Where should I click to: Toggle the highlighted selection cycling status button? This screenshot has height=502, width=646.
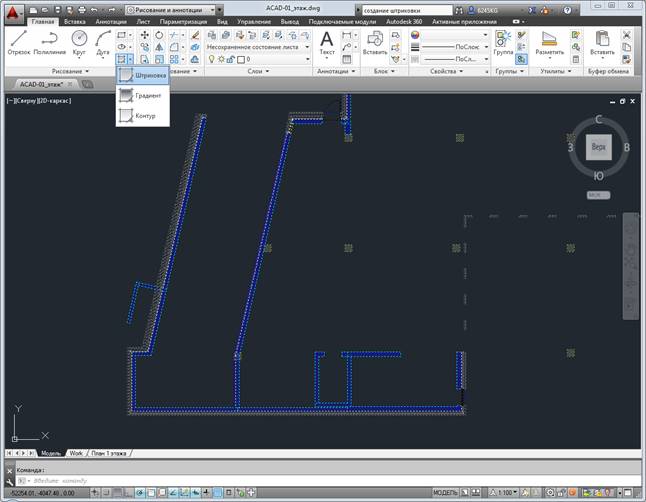tap(218, 493)
